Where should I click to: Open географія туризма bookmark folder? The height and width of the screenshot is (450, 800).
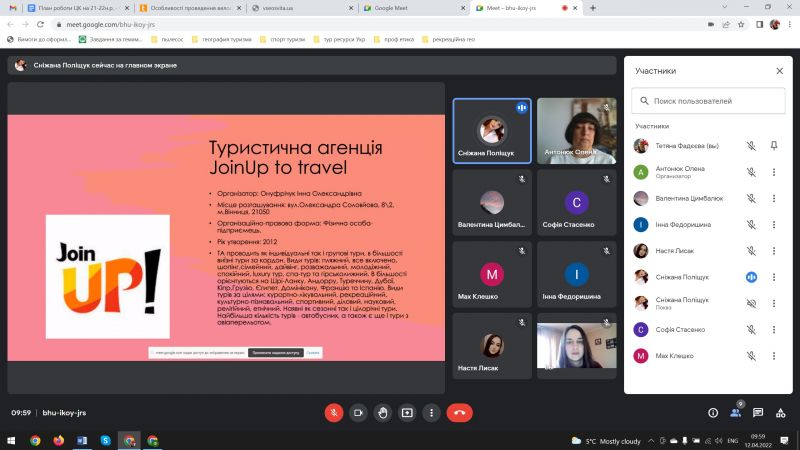tap(221, 39)
